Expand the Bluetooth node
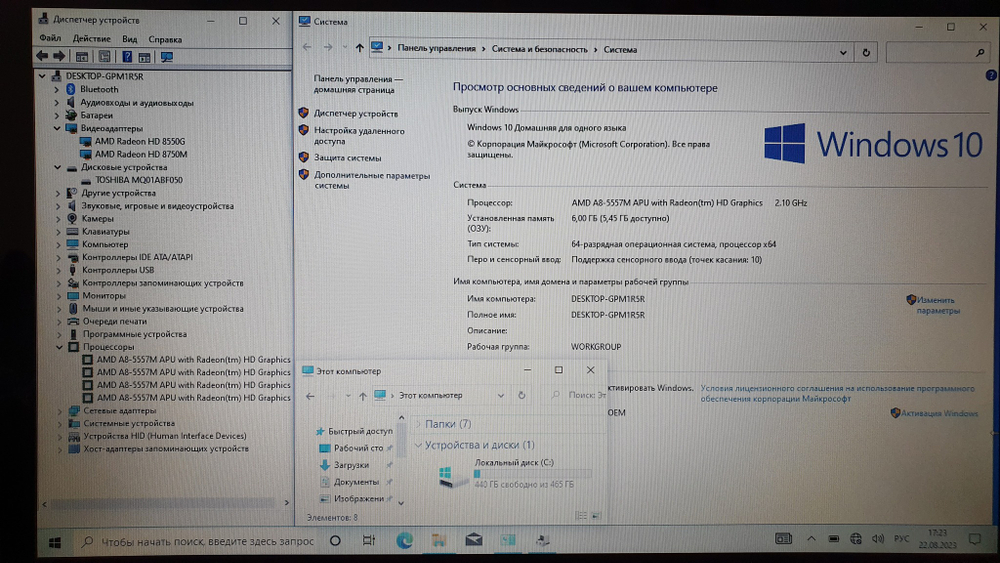The width and height of the screenshot is (1000, 563). [x=57, y=89]
